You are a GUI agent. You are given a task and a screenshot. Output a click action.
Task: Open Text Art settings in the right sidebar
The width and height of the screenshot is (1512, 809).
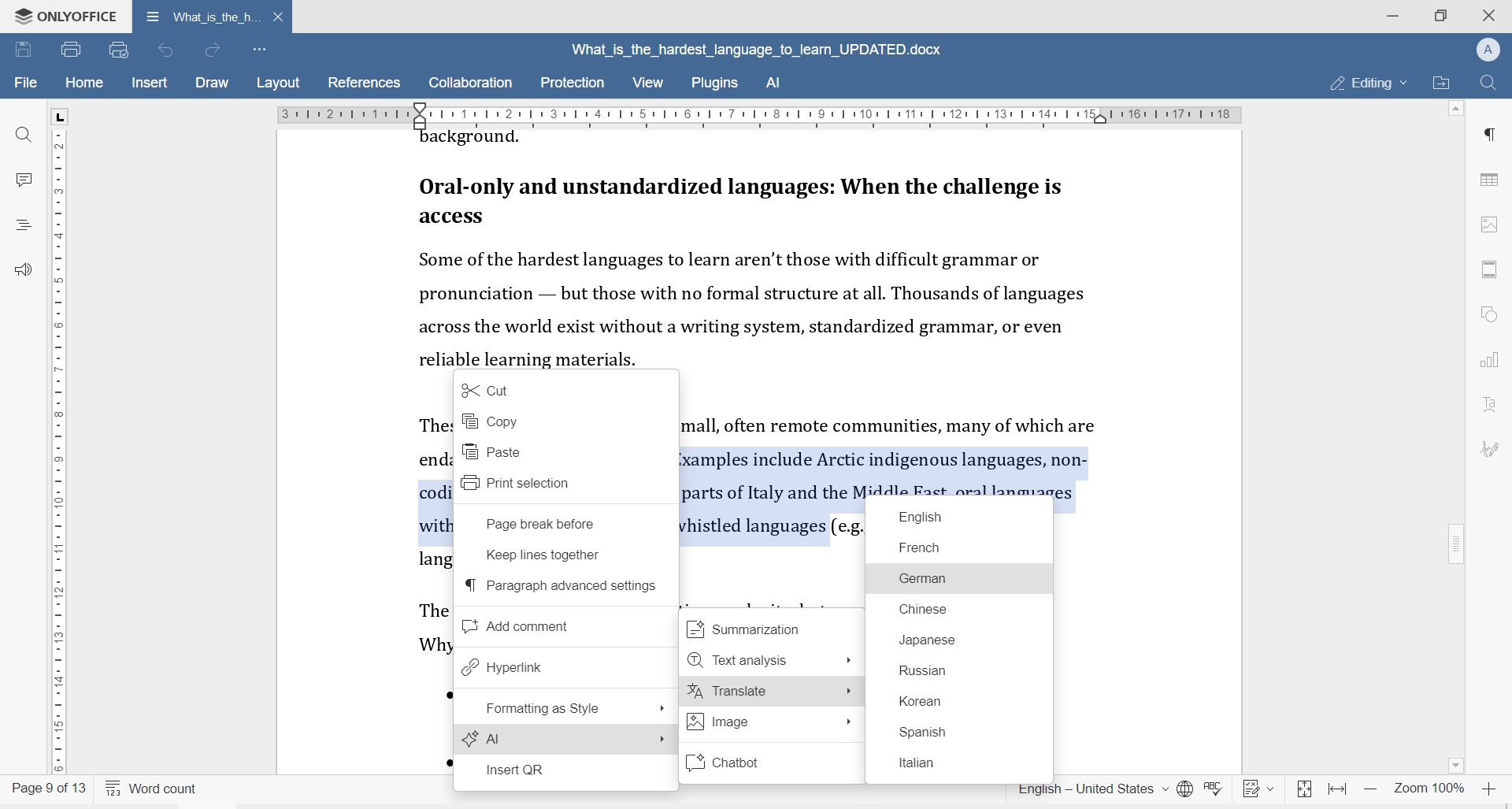pyautogui.click(x=1490, y=405)
